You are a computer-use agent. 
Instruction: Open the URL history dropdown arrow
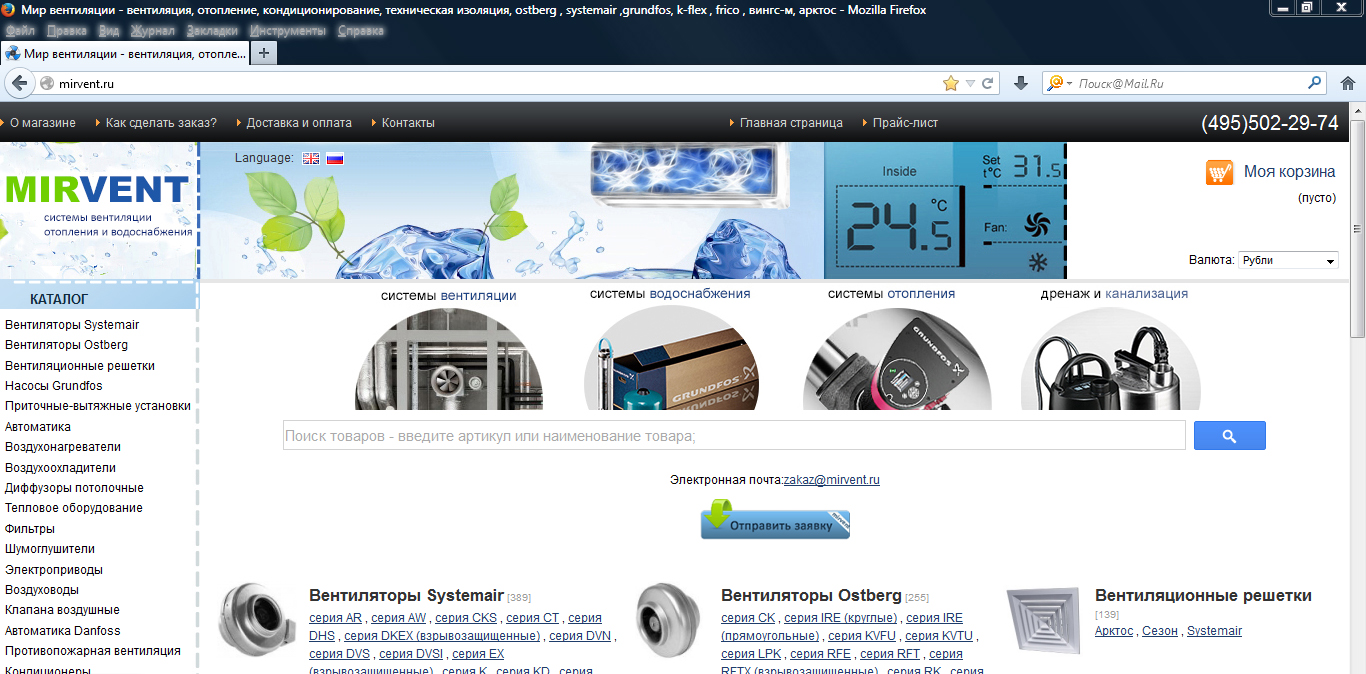coord(970,83)
